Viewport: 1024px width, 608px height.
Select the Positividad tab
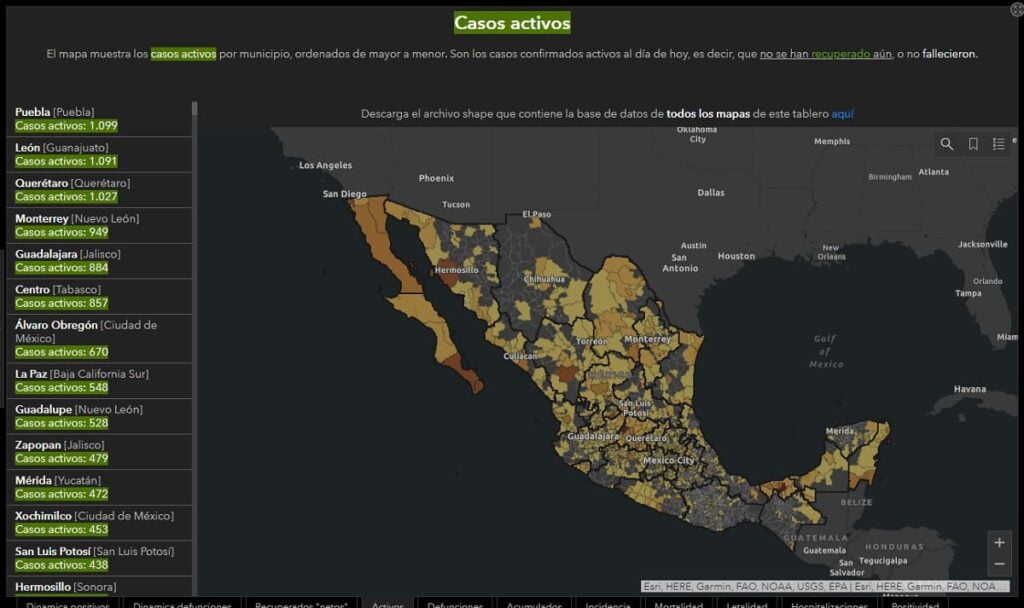(x=915, y=604)
